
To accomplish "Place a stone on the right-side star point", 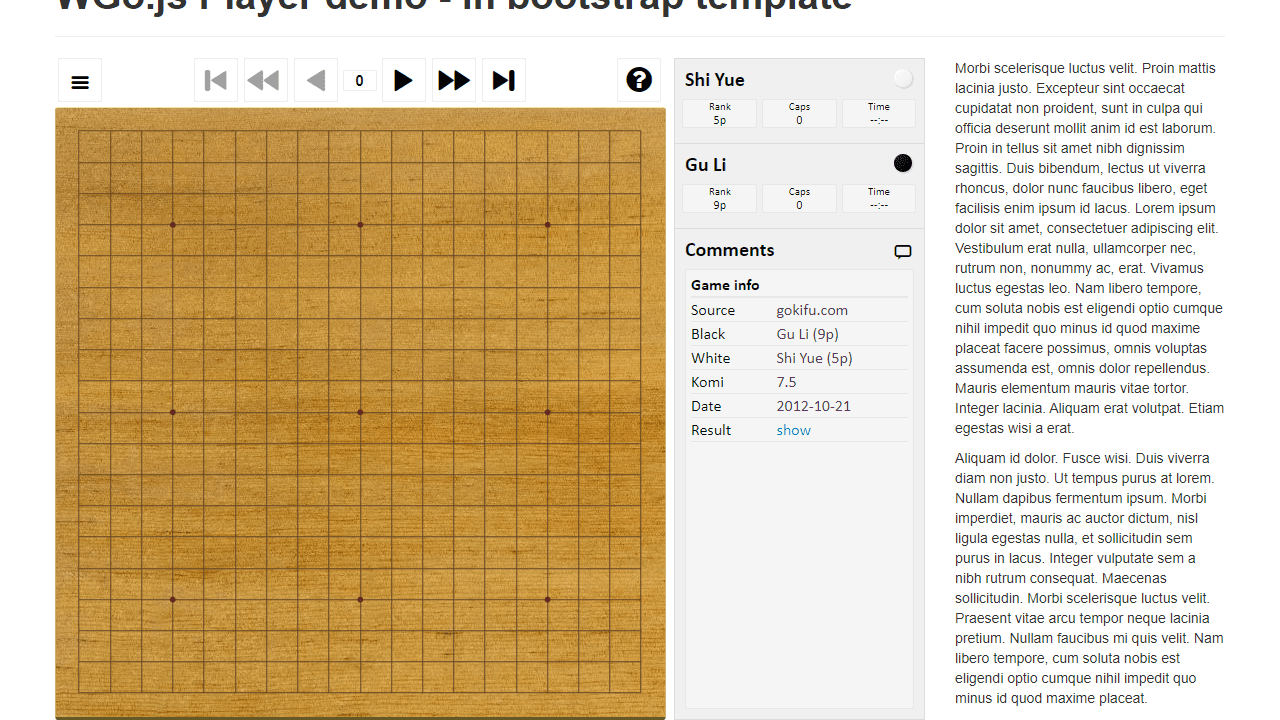I will click(547, 412).
